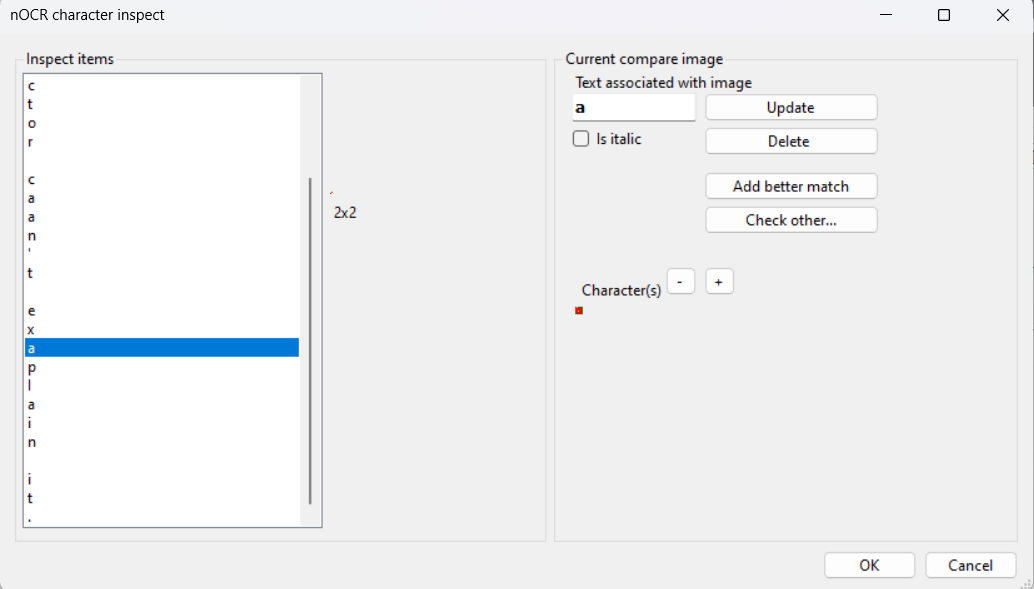The image size is (1034, 589).
Task: Select the highlighted 'a' list item
Action: click(162, 348)
